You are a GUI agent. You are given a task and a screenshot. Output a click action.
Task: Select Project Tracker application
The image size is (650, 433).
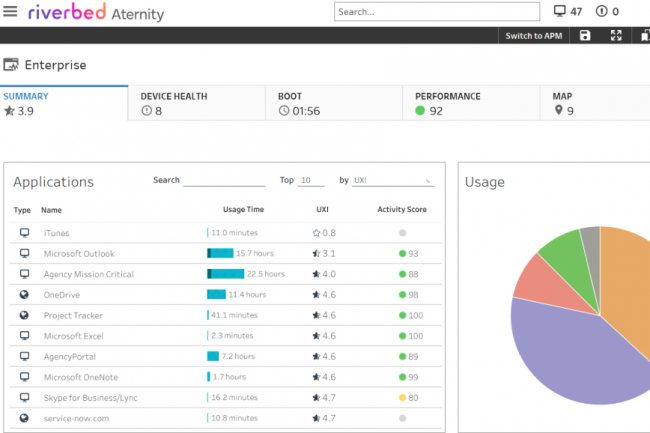(73, 315)
